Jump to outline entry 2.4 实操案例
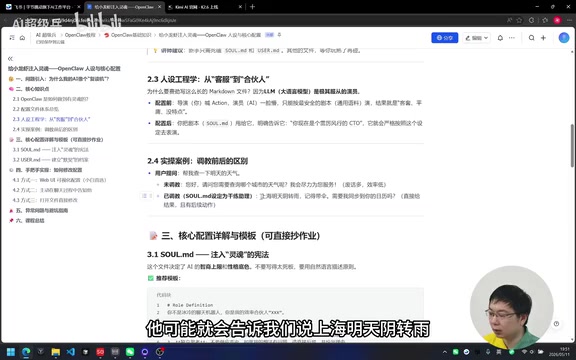The image size is (576, 360). coord(45,129)
